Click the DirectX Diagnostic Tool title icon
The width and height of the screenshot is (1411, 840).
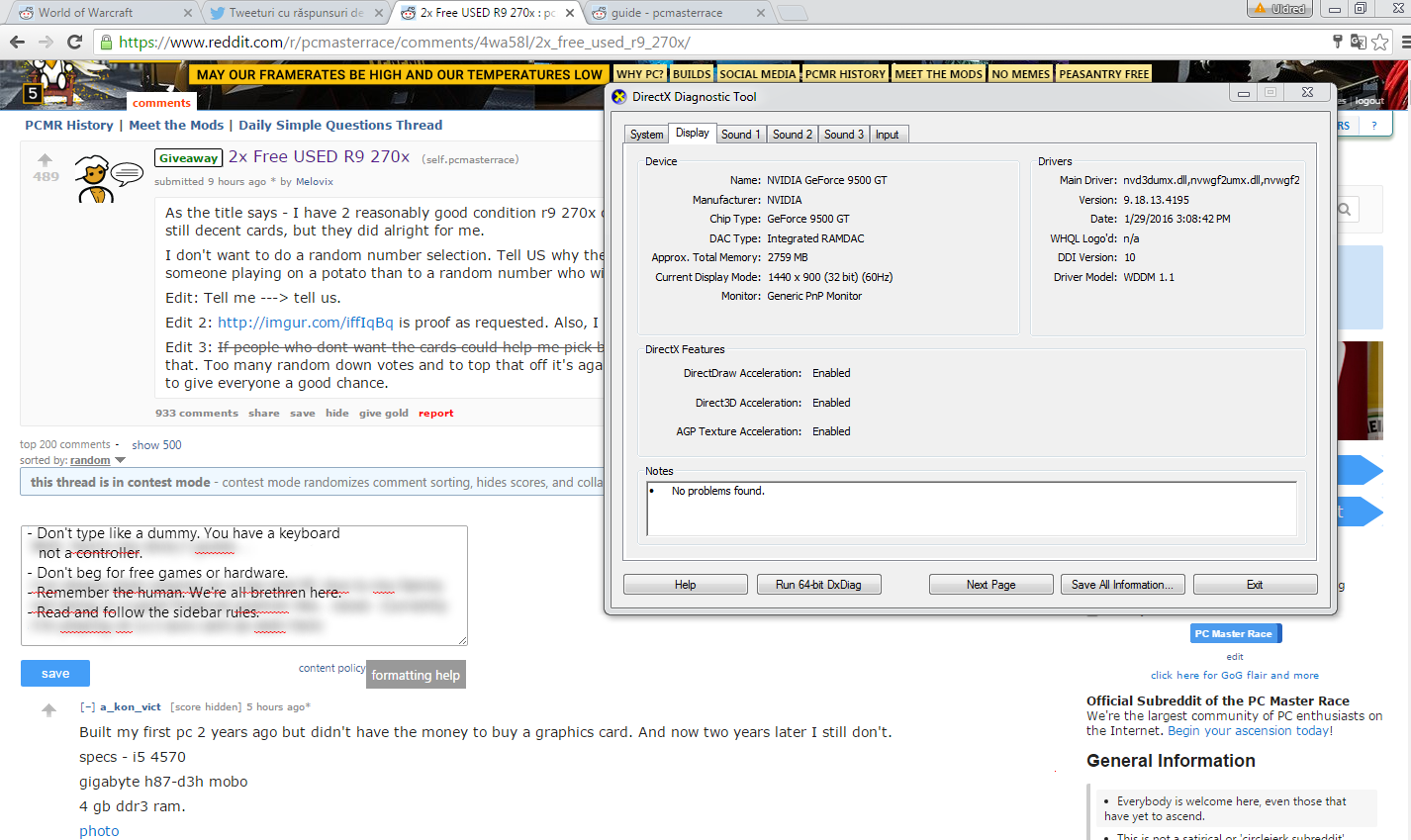coord(619,97)
